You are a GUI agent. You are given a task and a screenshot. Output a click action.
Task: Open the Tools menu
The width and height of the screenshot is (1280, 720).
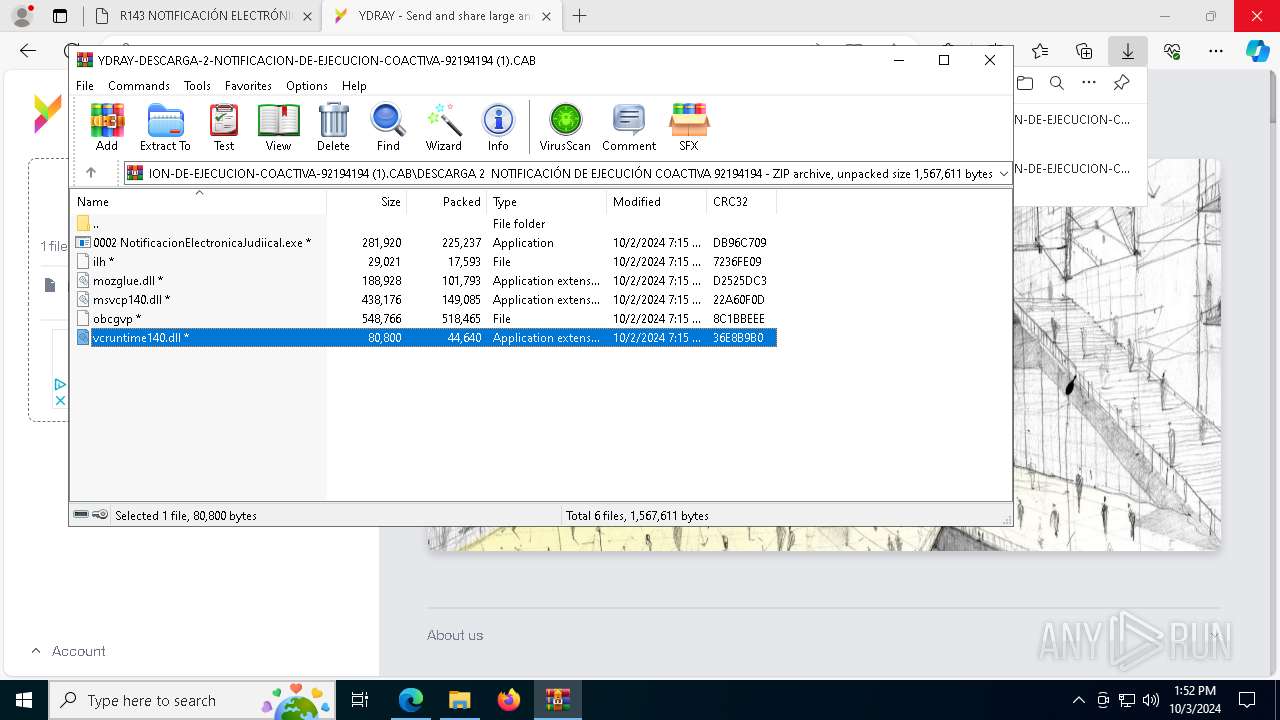[x=197, y=86]
